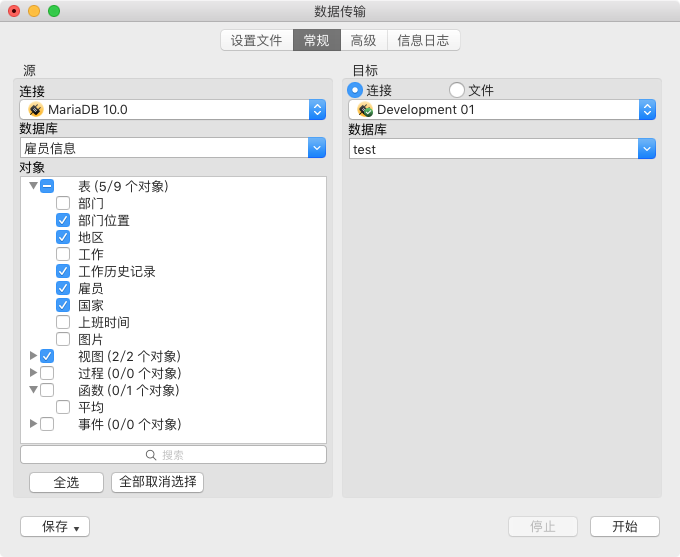This screenshot has height=557, width=680.
Task: Check the 事件 (0/0 个对象) checkbox
Action: (x=47, y=424)
